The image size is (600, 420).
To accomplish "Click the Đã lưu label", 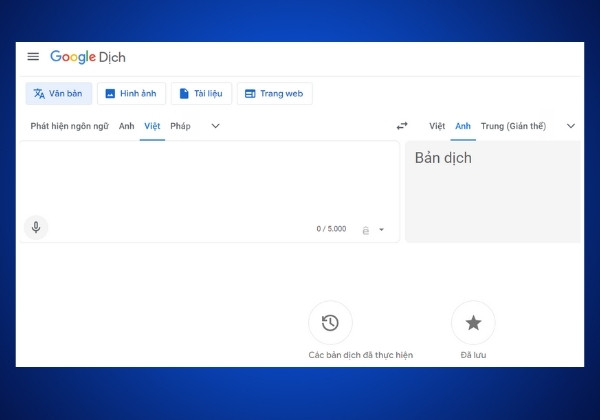I will click(x=473, y=355).
